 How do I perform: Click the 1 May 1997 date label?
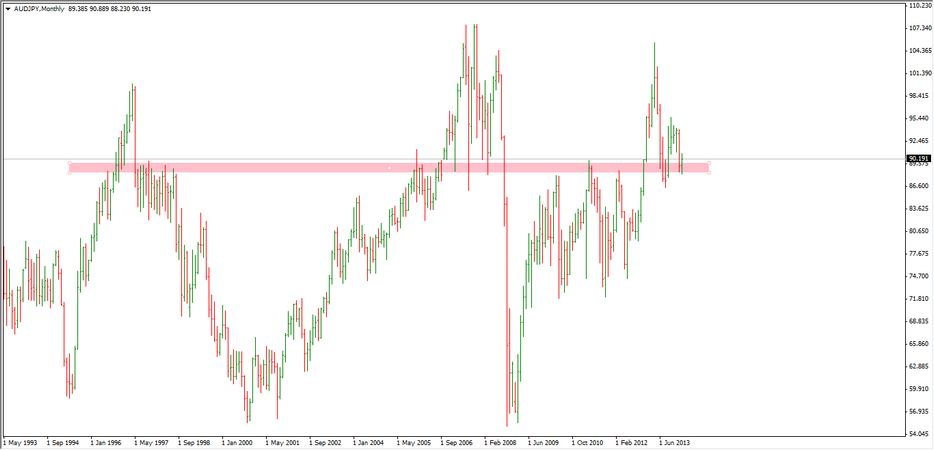point(154,441)
